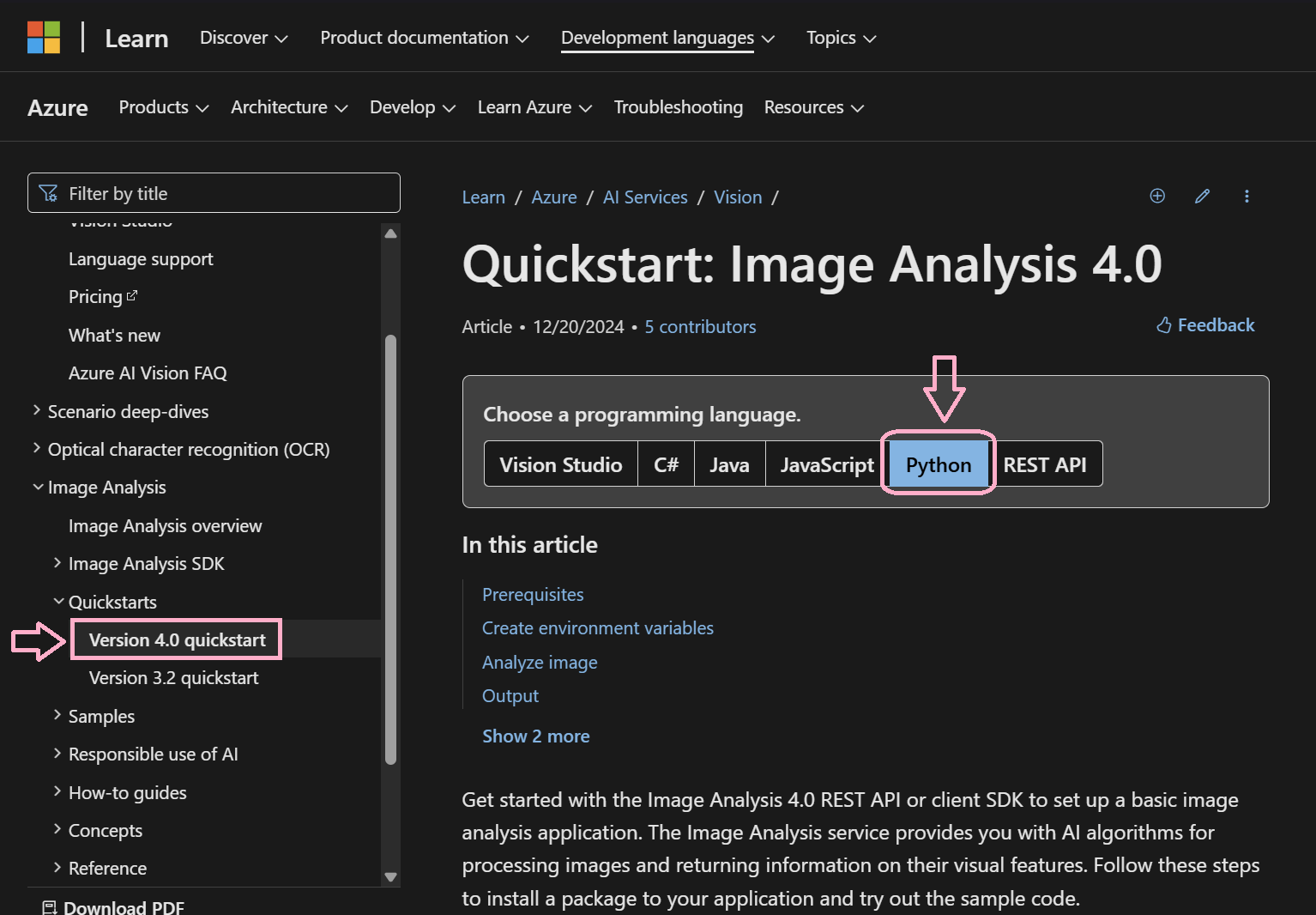This screenshot has width=1316, height=915.
Task: Click the Azure breadcrumb link
Action: [553, 197]
